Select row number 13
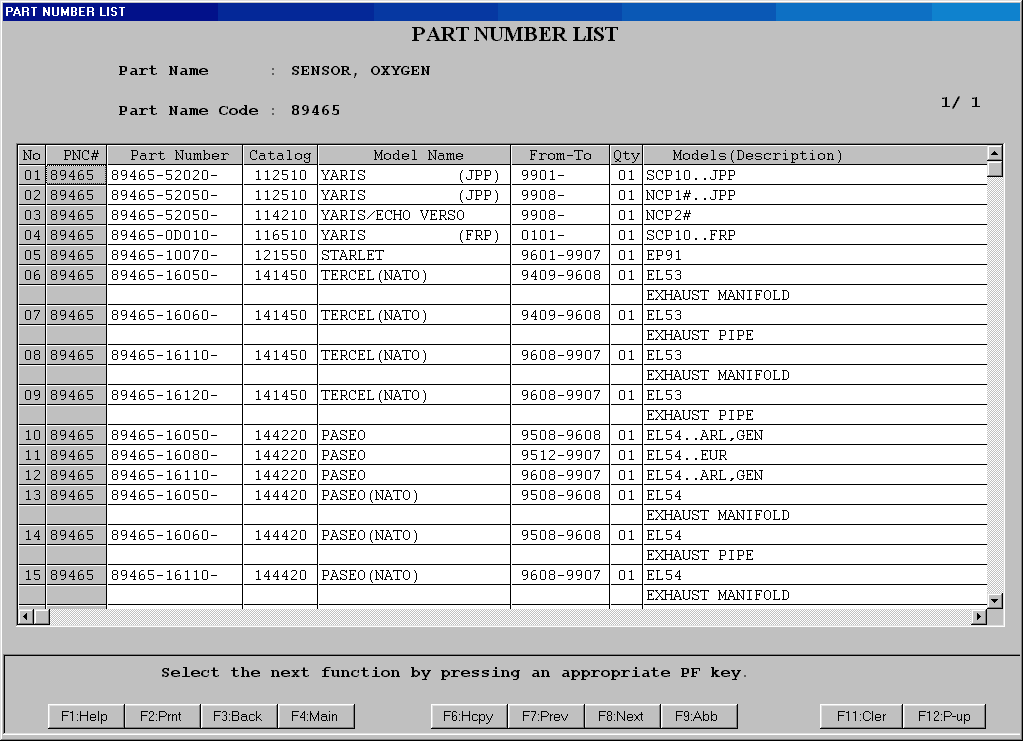The image size is (1023, 741). (x=32, y=495)
